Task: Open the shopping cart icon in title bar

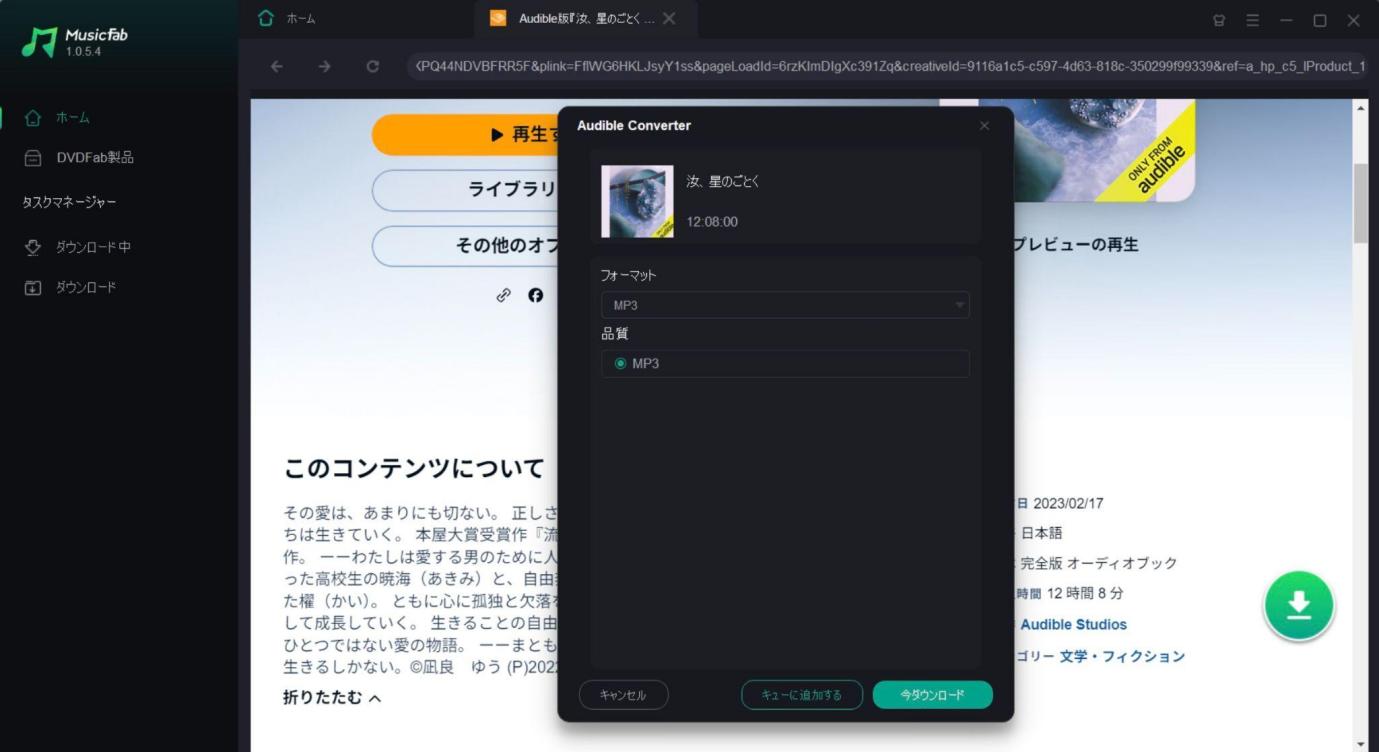Action: tap(1219, 20)
